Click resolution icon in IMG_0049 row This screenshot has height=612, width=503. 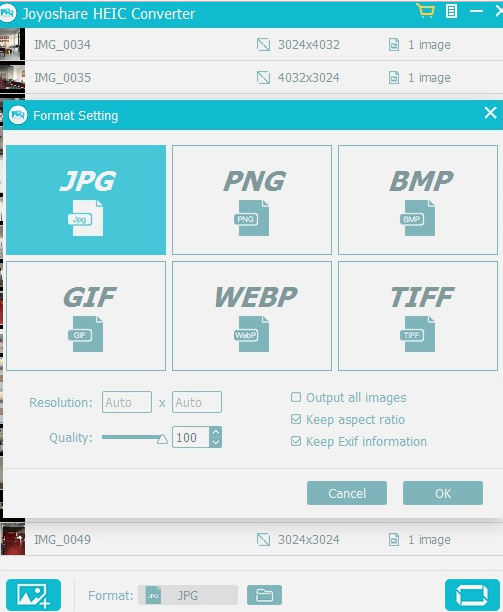[263, 539]
